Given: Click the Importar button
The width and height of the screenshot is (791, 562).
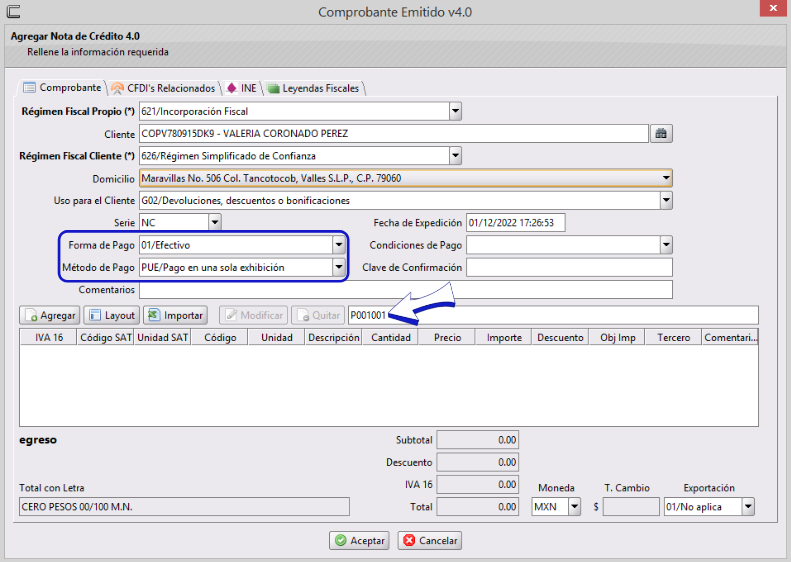Looking at the screenshot, I should pyautogui.click(x=176, y=315).
